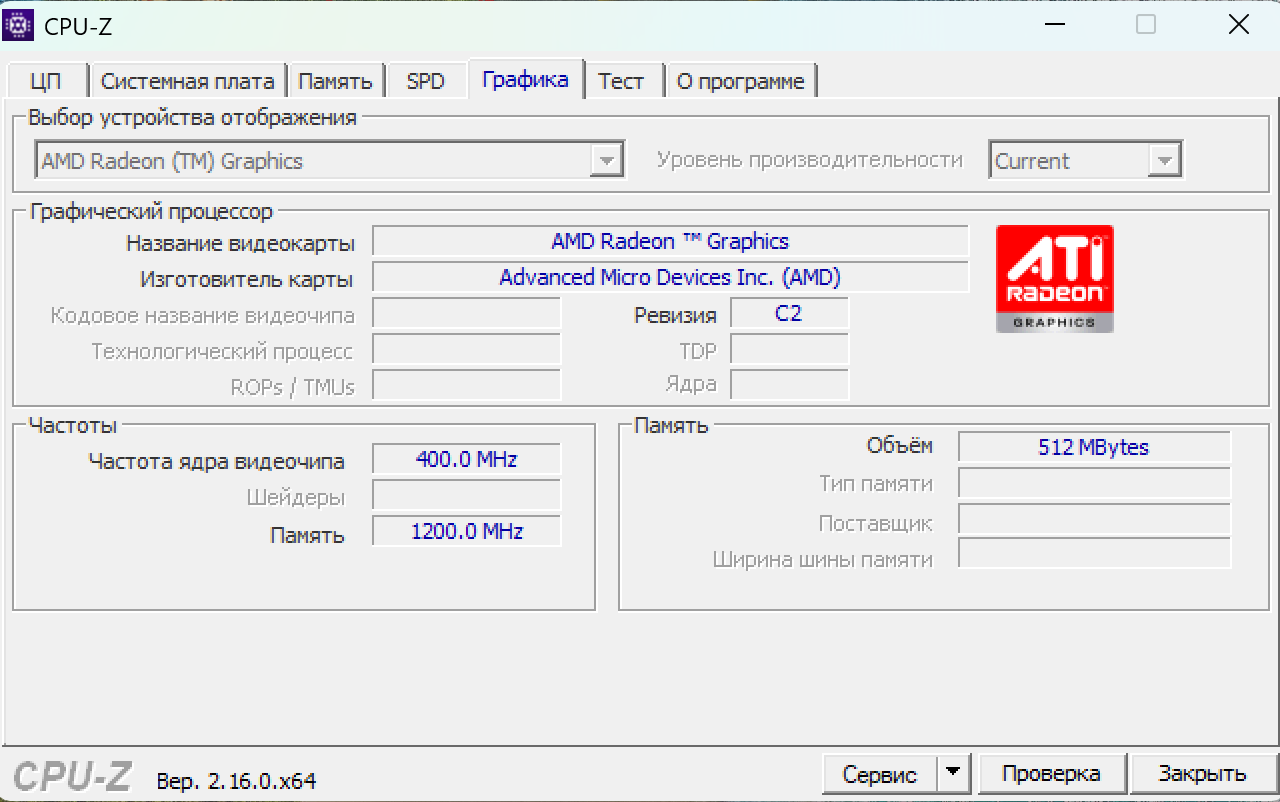1280x802 pixels.
Task: Click the Выбор устройства отображения group title
Action: [x=193, y=117]
